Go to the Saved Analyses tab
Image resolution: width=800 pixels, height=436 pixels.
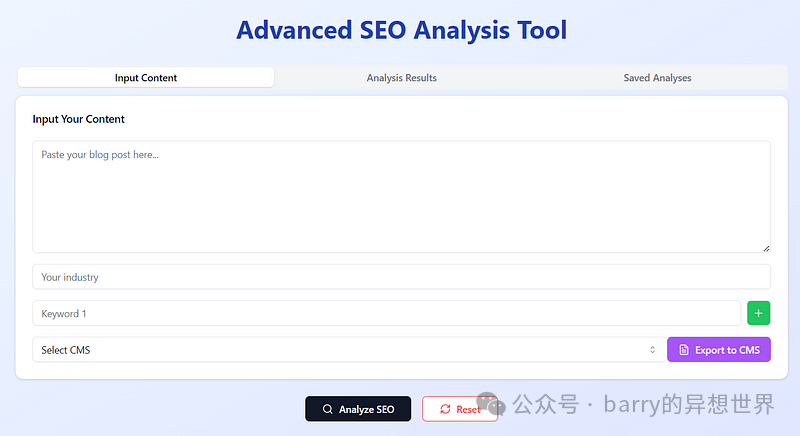[657, 78]
